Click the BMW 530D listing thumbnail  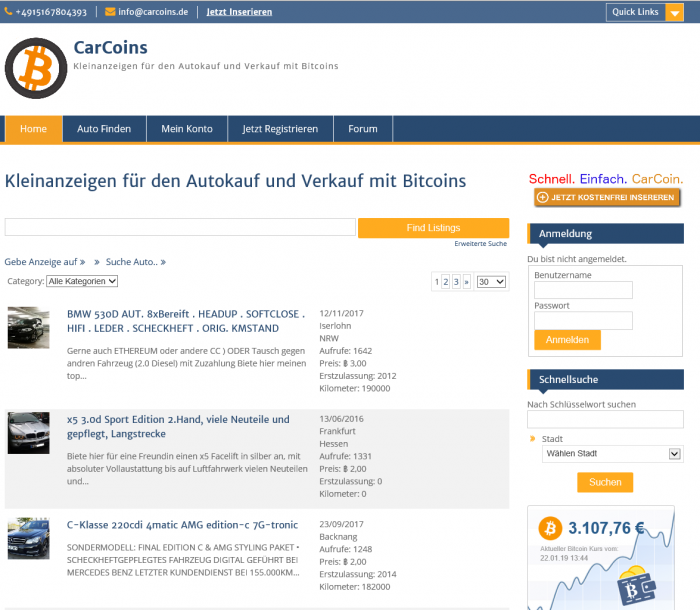[29, 327]
